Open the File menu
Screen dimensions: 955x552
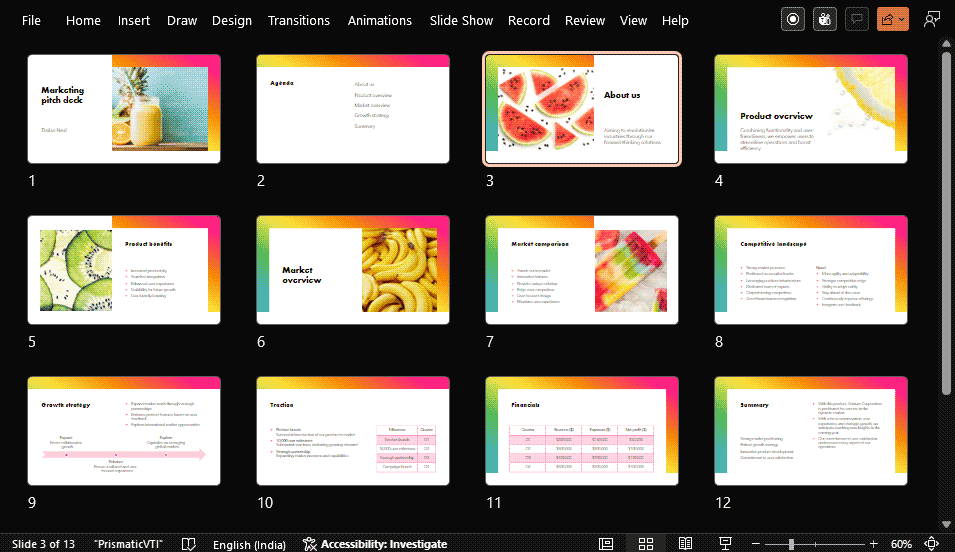pyautogui.click(x=31, y=20)
